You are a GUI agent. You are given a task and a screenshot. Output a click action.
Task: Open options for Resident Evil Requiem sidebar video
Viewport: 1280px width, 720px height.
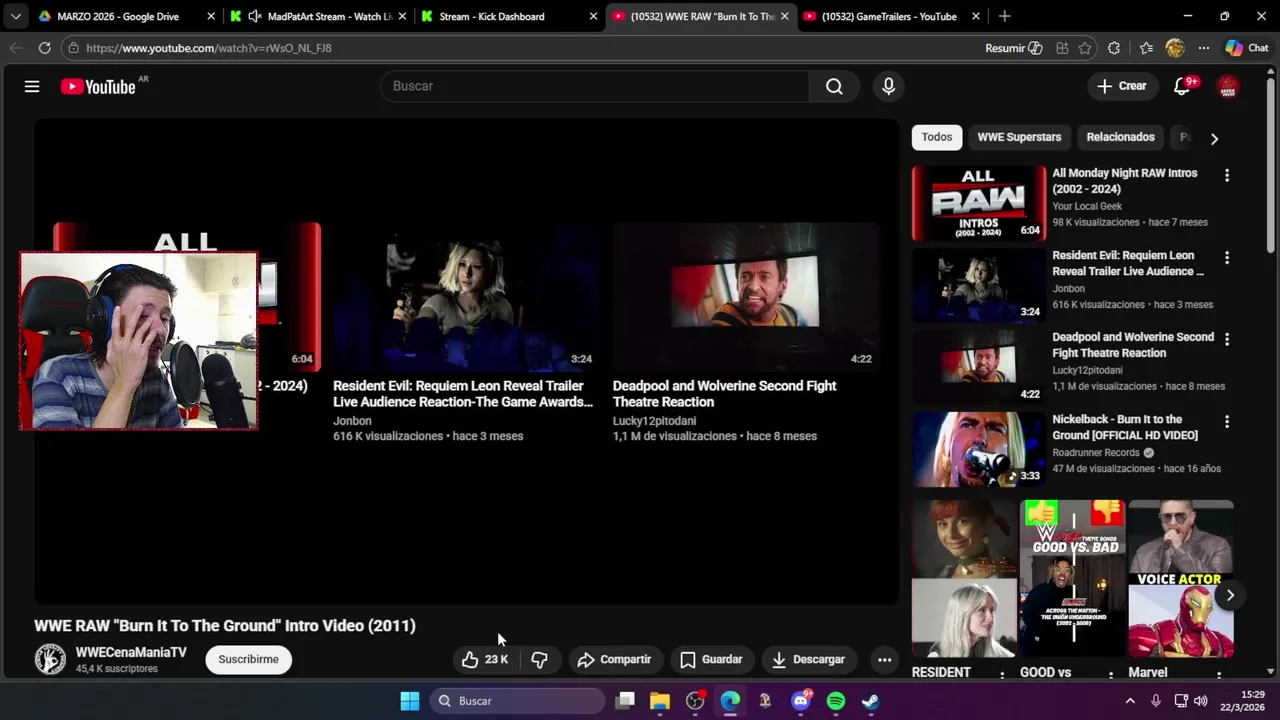pyautogui.click(x=1227, y=257)
